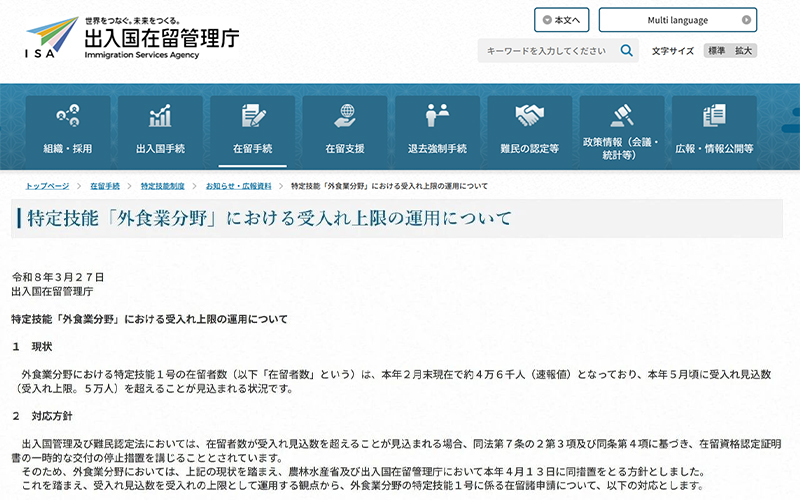Click section heading ２ 対応方針
Screen dimensions: 800x500
(x=42, y=416)
